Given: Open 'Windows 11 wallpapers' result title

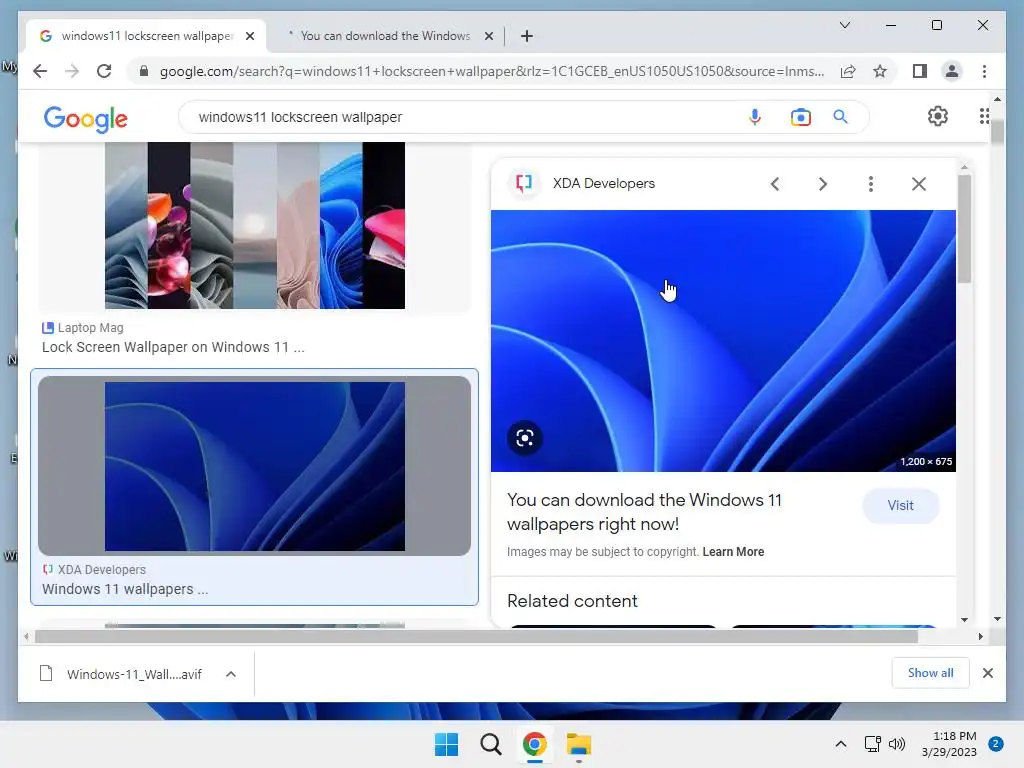Looking at the screenshot, I should click(x=125, y=589).
